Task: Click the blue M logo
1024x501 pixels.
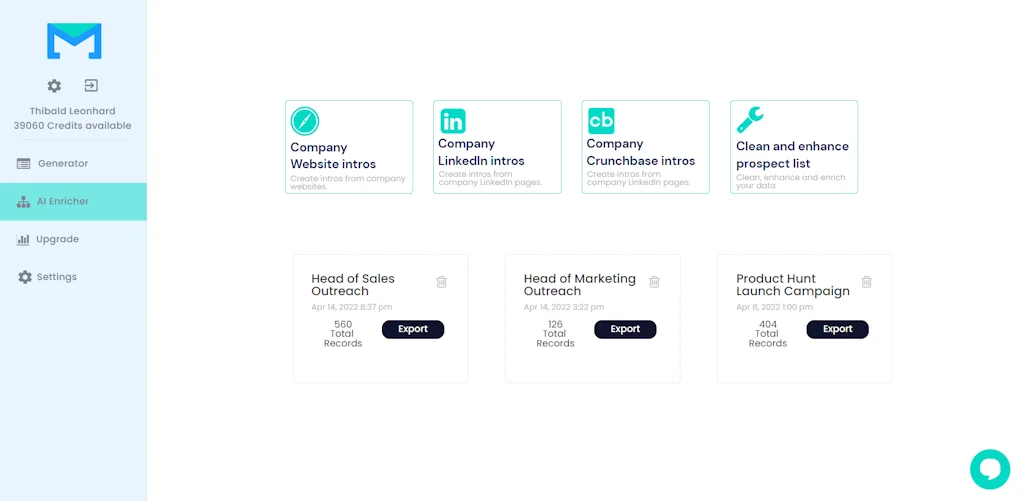Action: coord(74,41)
